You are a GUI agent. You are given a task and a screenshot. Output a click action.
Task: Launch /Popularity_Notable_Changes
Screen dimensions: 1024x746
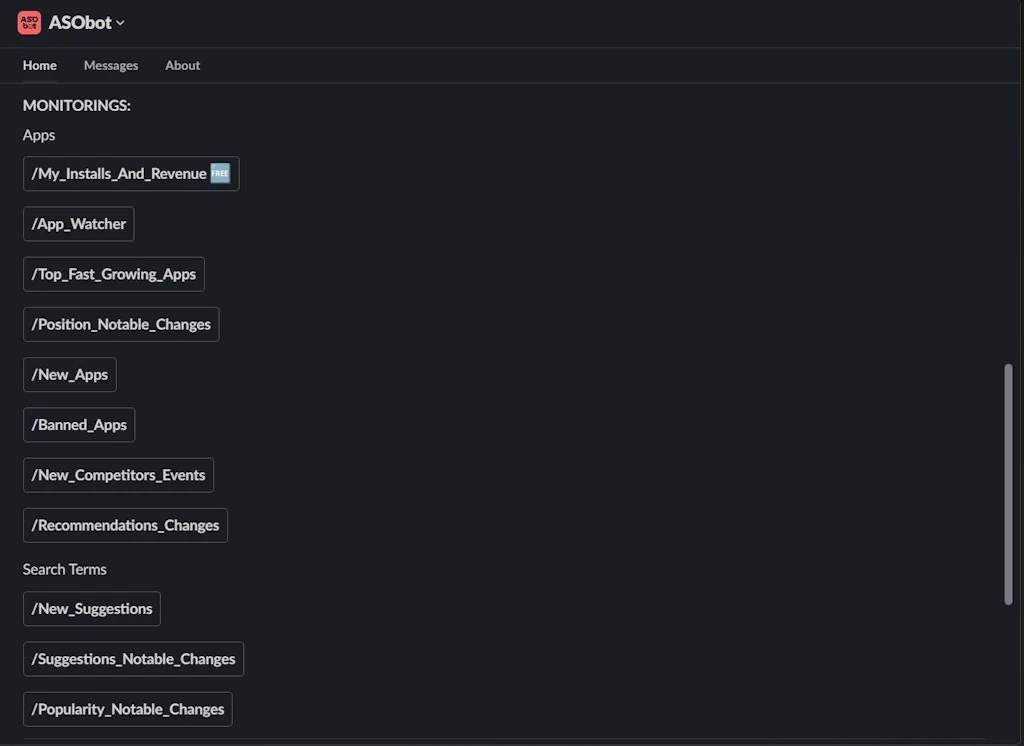127,708
